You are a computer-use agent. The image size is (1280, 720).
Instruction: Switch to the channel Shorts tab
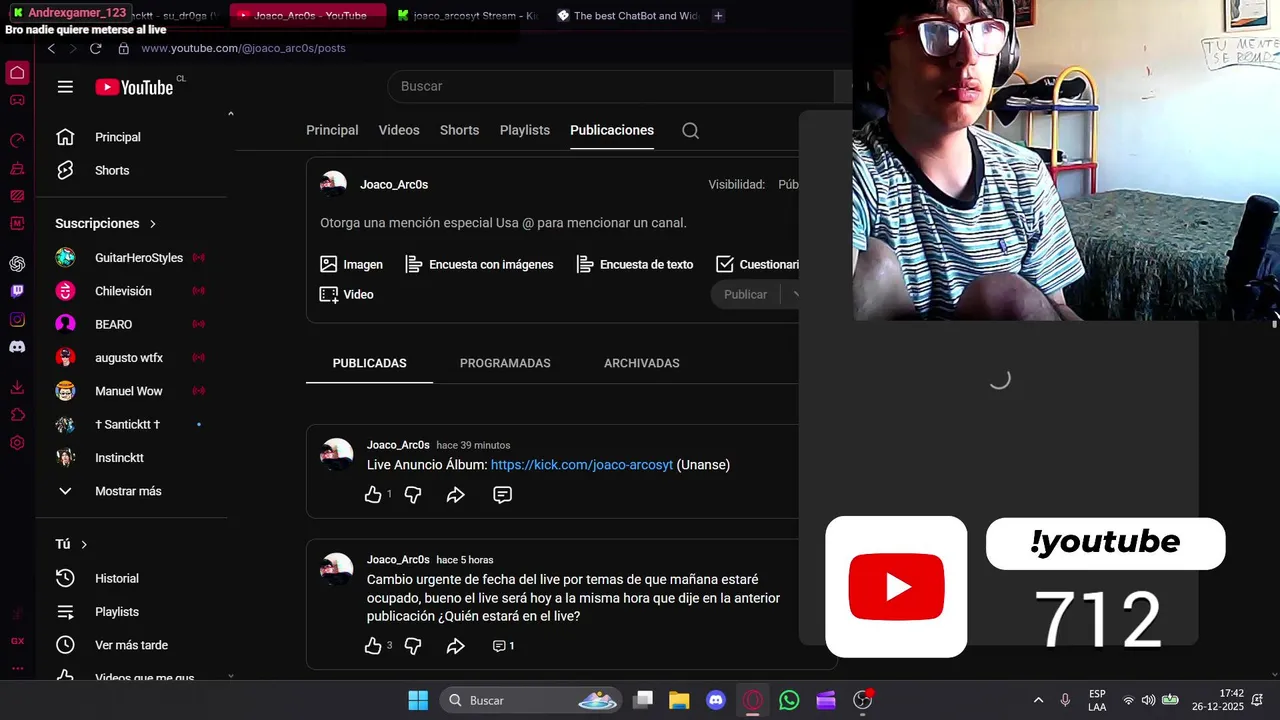460,130
